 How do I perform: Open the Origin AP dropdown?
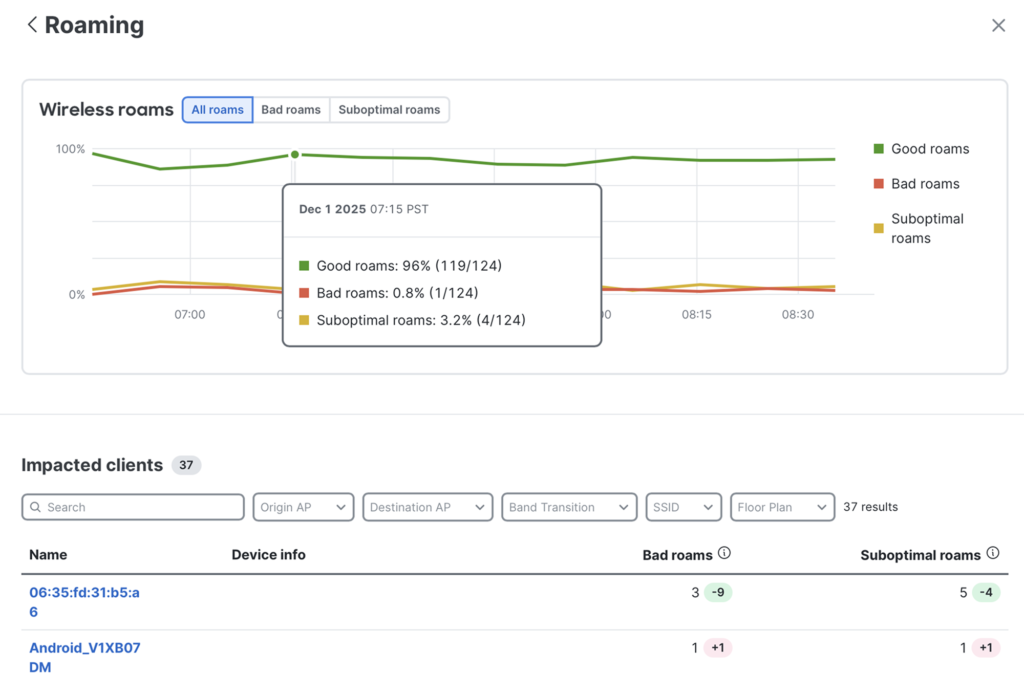(x=303, y=507)
